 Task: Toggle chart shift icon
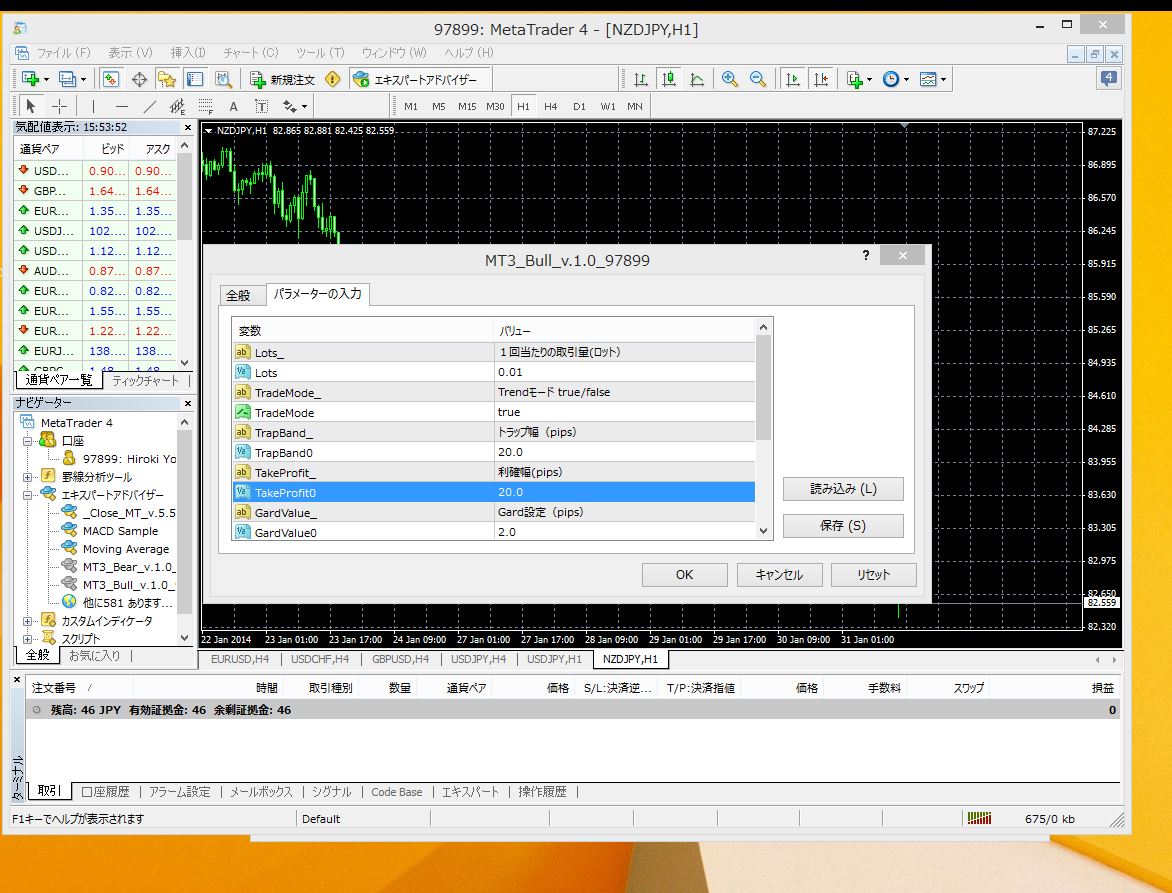[821, 79]
